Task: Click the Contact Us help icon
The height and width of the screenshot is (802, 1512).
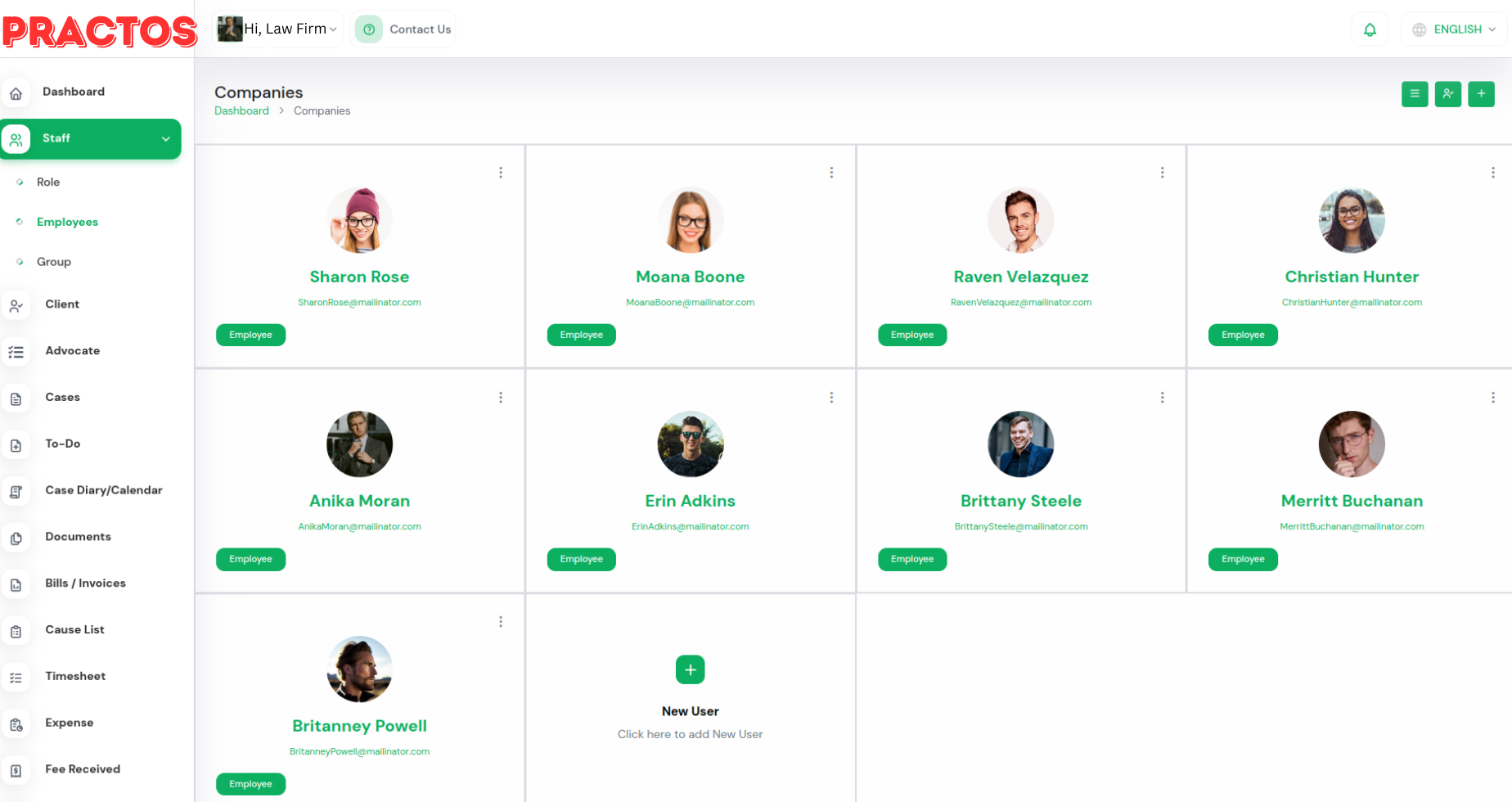Action: click(x=369, y=29)
